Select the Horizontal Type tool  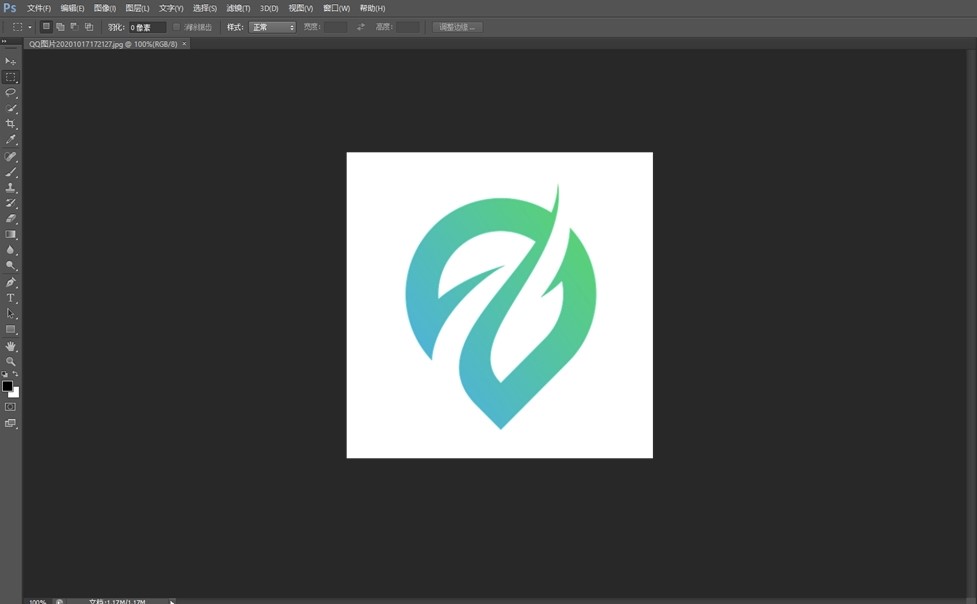10,297
